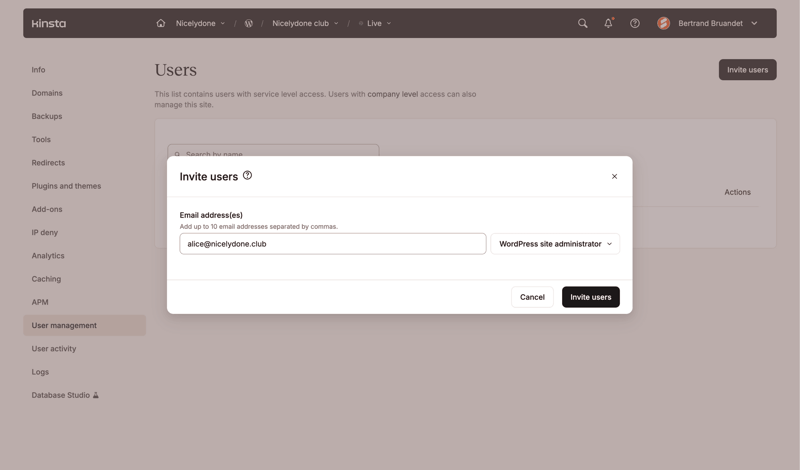Open Logs in sidebar
The width and height of the screenshot is (800, 470).
click(40, 372)
